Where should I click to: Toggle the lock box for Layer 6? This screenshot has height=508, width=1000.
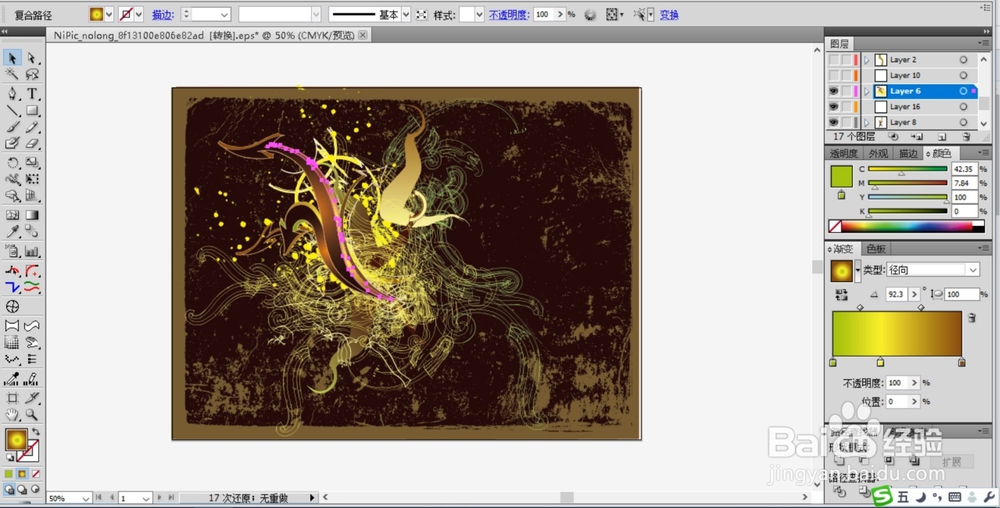[x=846, y=91]
